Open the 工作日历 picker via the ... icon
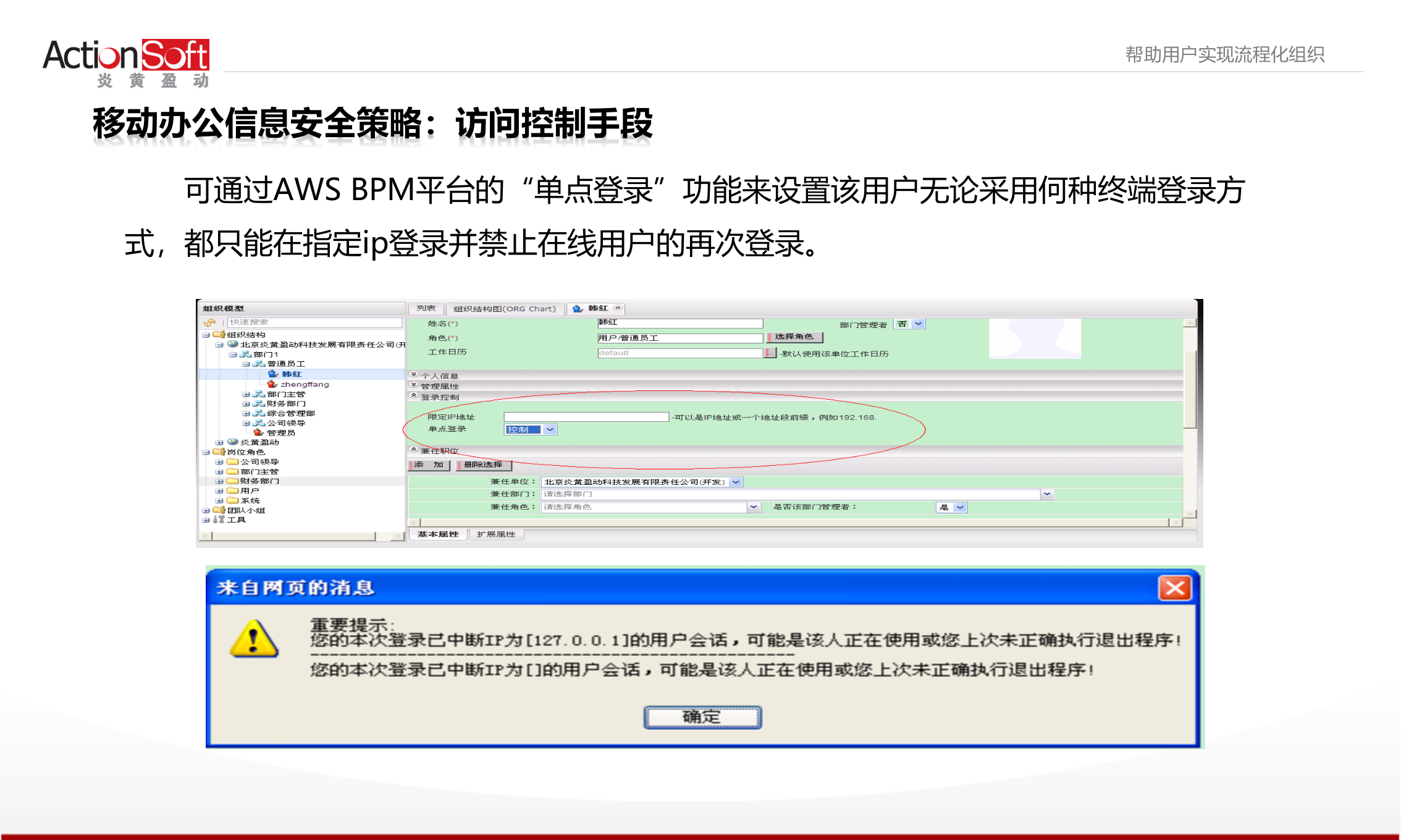 pos(770,353)
